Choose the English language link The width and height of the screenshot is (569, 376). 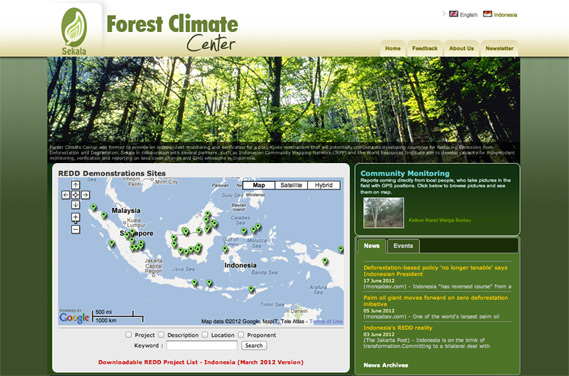(468, 15)
